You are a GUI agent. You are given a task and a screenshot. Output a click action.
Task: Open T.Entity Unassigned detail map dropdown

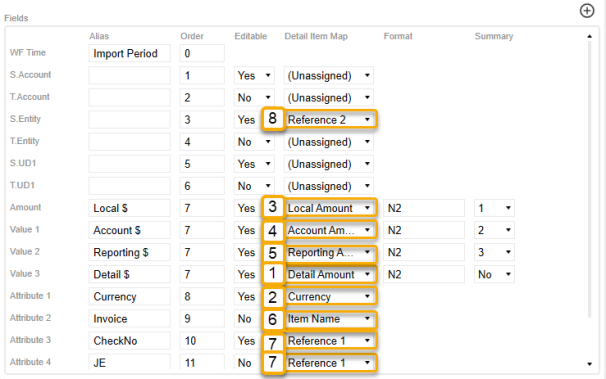(329, 142)
